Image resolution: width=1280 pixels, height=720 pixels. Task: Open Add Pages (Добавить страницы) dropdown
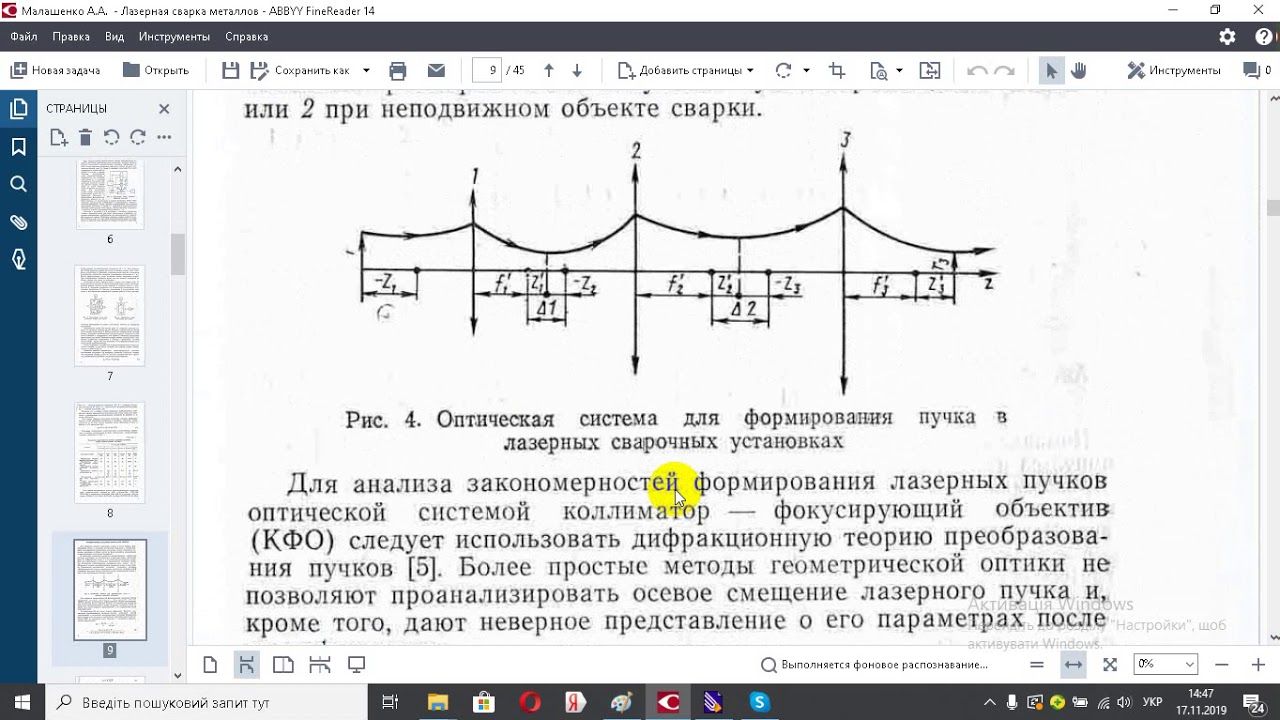point(685,70)
